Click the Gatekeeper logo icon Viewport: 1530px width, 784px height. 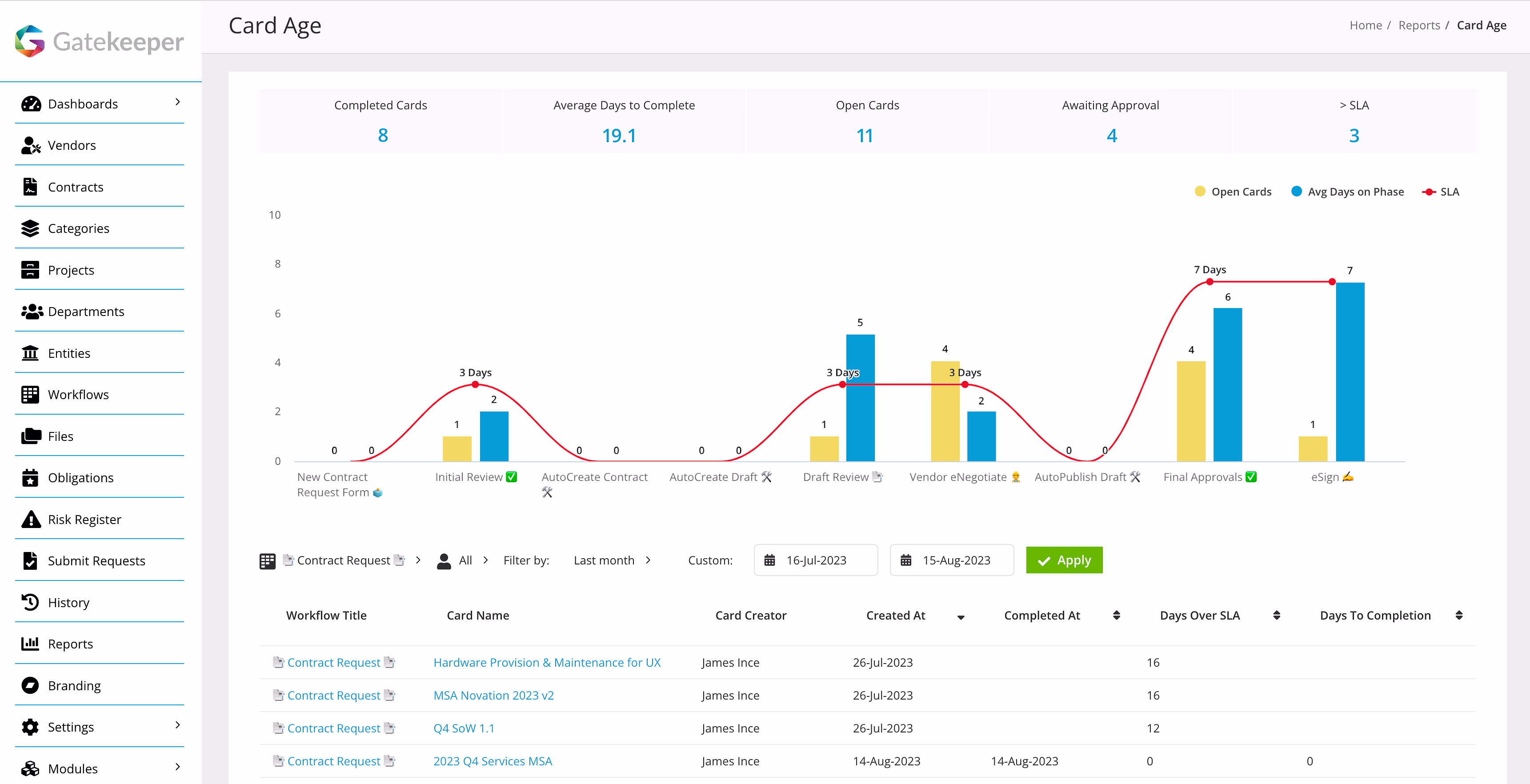point(30,41)
